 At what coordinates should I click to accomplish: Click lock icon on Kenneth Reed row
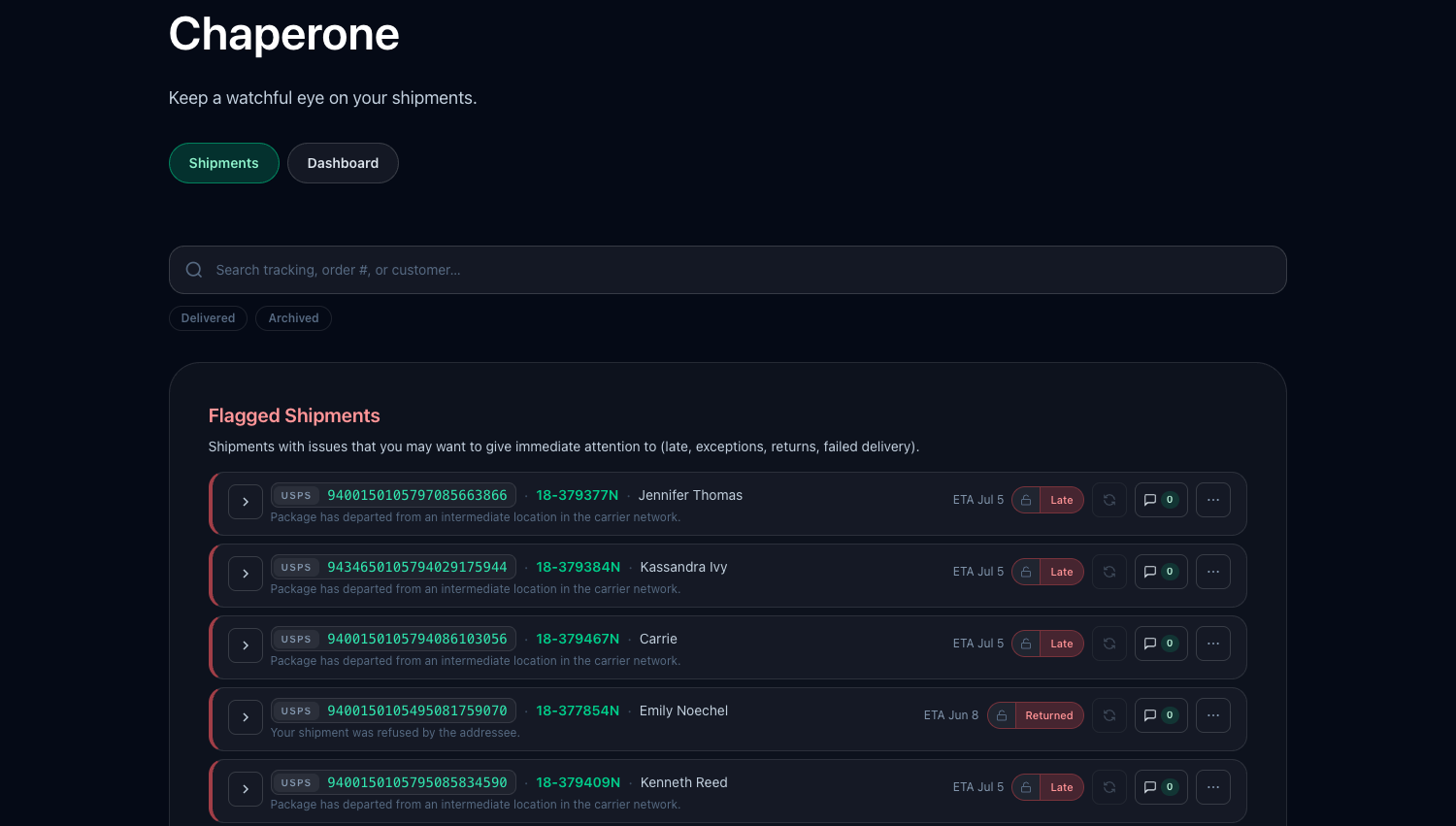(1026, 787)
